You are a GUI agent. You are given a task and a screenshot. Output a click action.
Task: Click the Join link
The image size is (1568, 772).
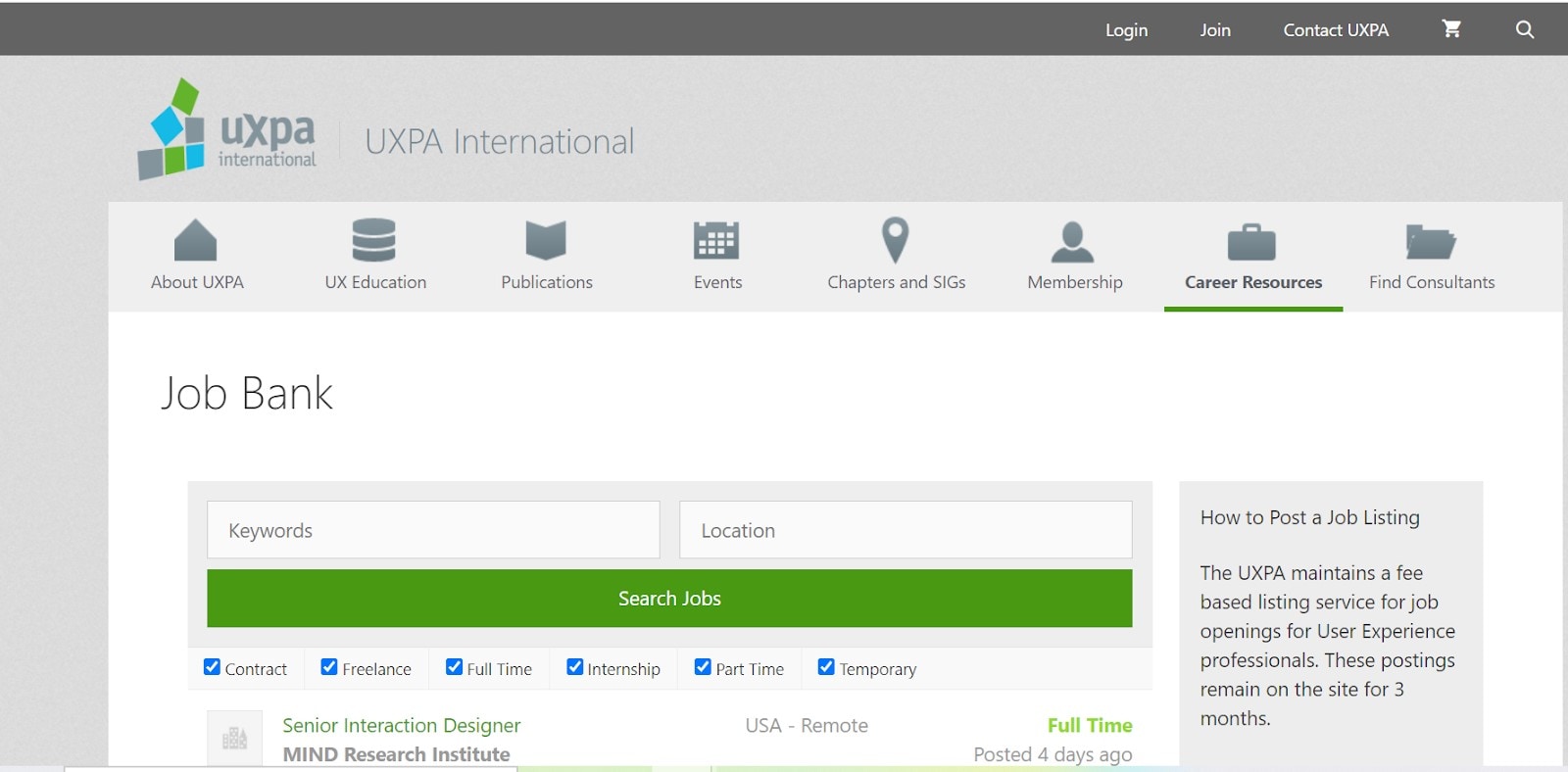[1215, 30]
